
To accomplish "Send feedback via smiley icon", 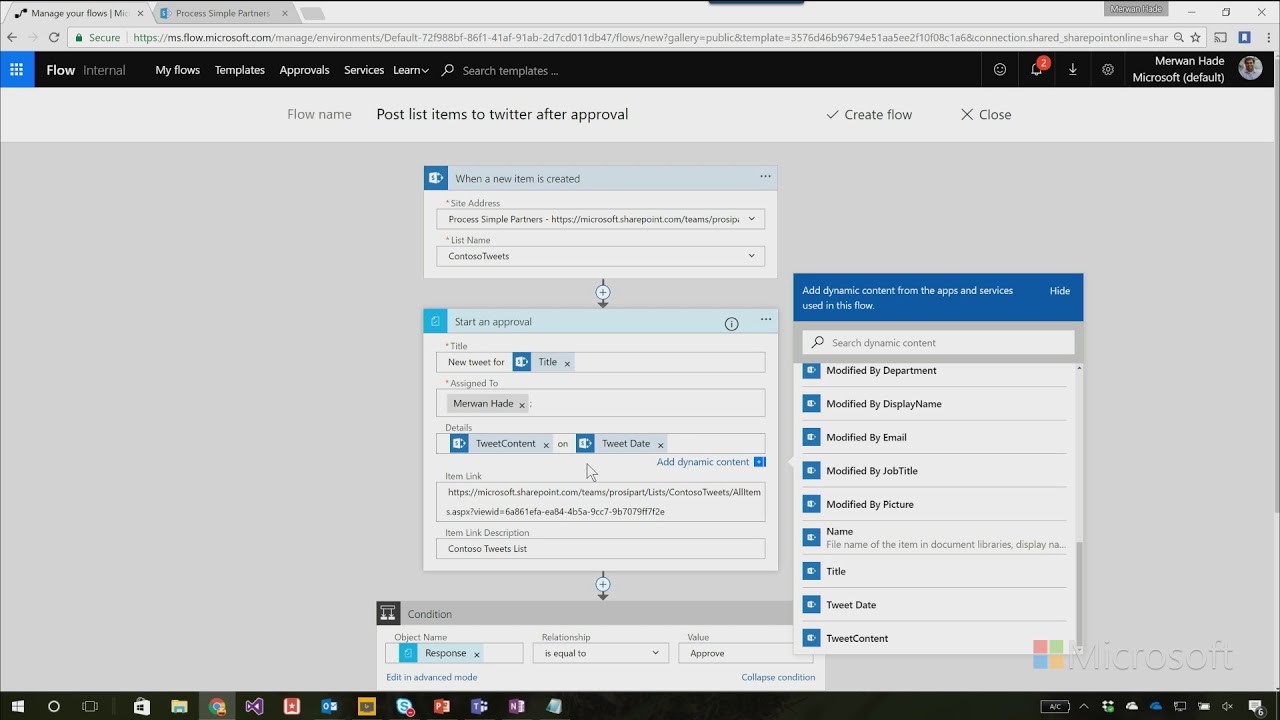I will point(1000,70).
